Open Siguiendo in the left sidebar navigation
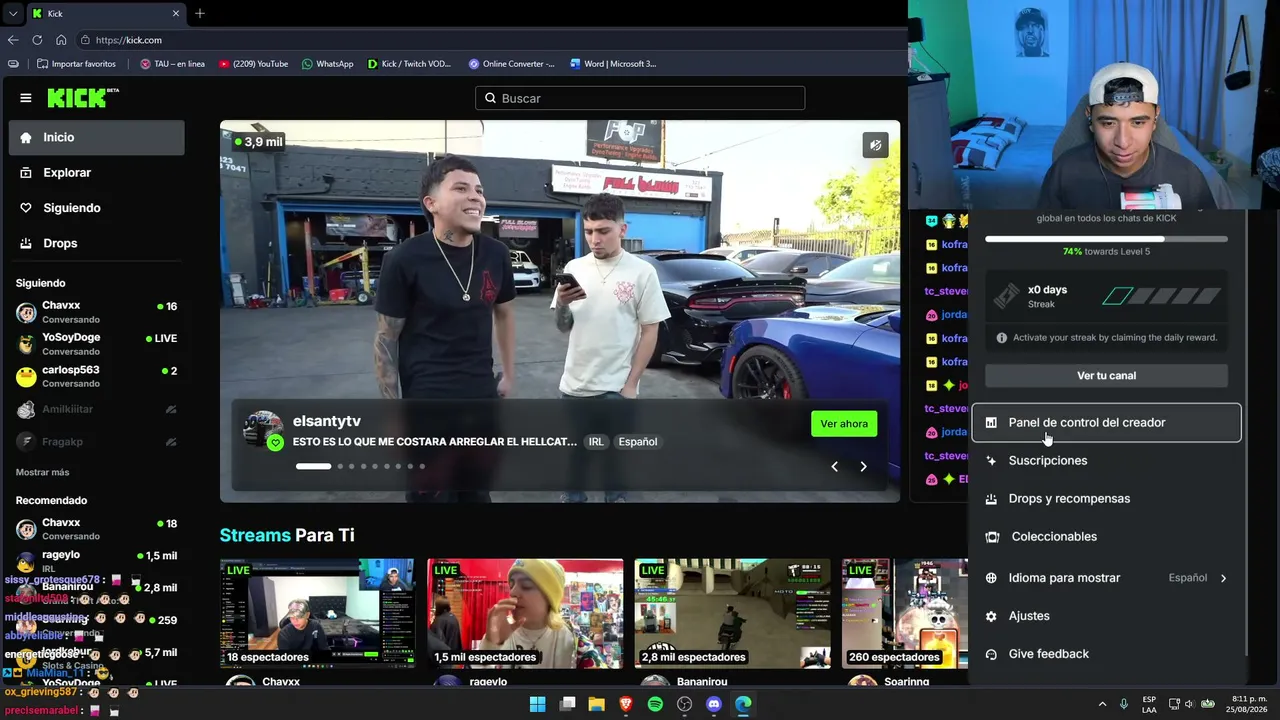 (97, 208)
